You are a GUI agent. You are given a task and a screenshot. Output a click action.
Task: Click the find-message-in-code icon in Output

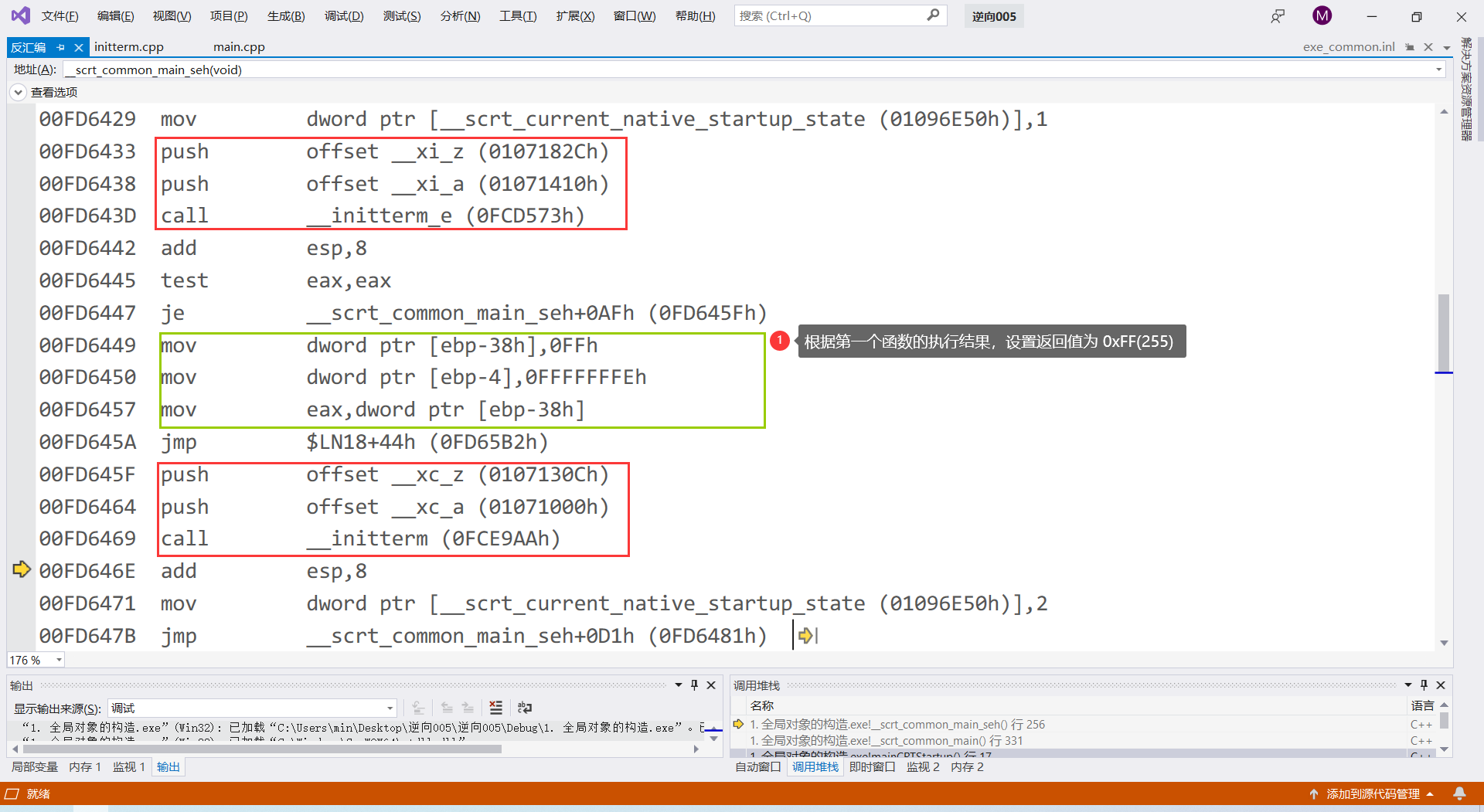coord(418,708)
